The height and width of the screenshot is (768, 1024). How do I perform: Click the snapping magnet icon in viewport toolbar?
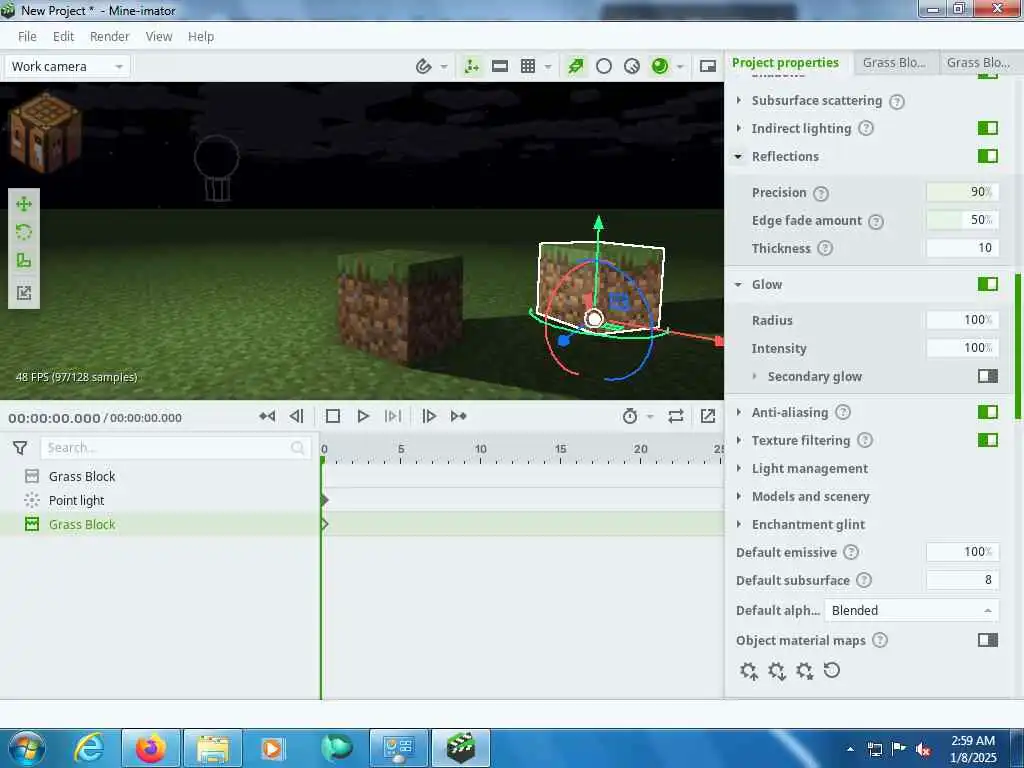pos(423,66)
